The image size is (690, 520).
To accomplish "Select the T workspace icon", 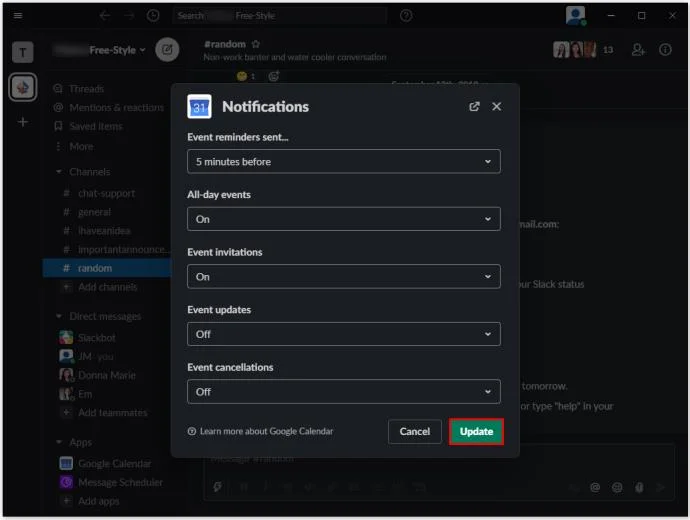I will (22, 52).
